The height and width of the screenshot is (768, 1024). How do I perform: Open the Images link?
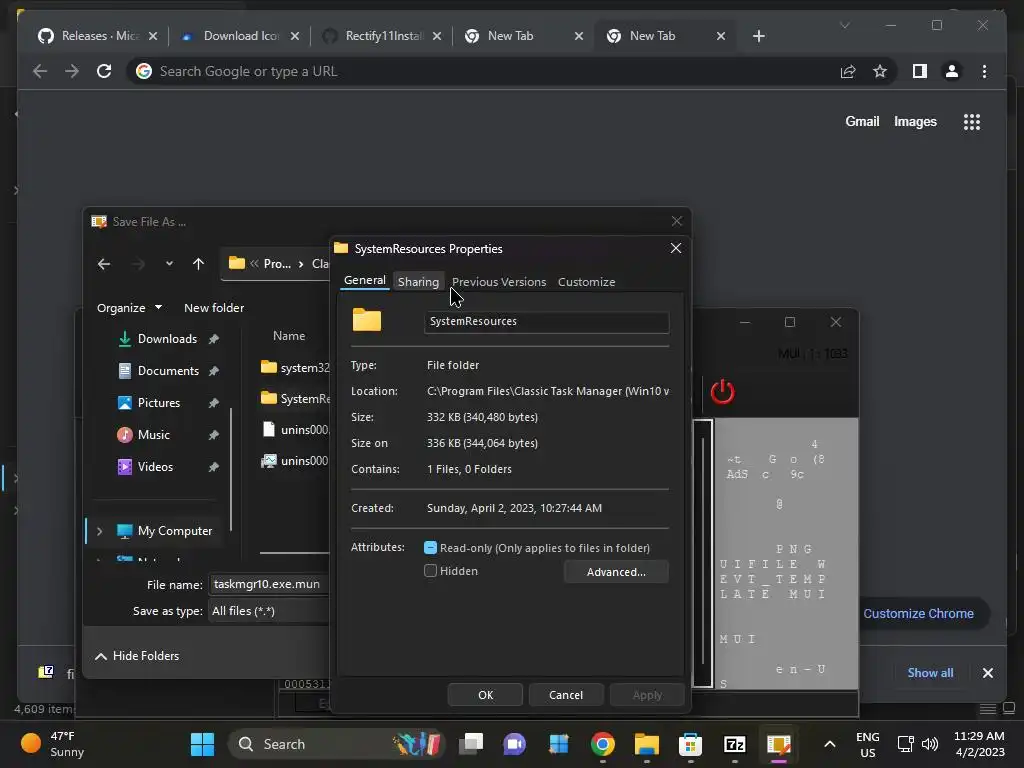coord(915,121)
